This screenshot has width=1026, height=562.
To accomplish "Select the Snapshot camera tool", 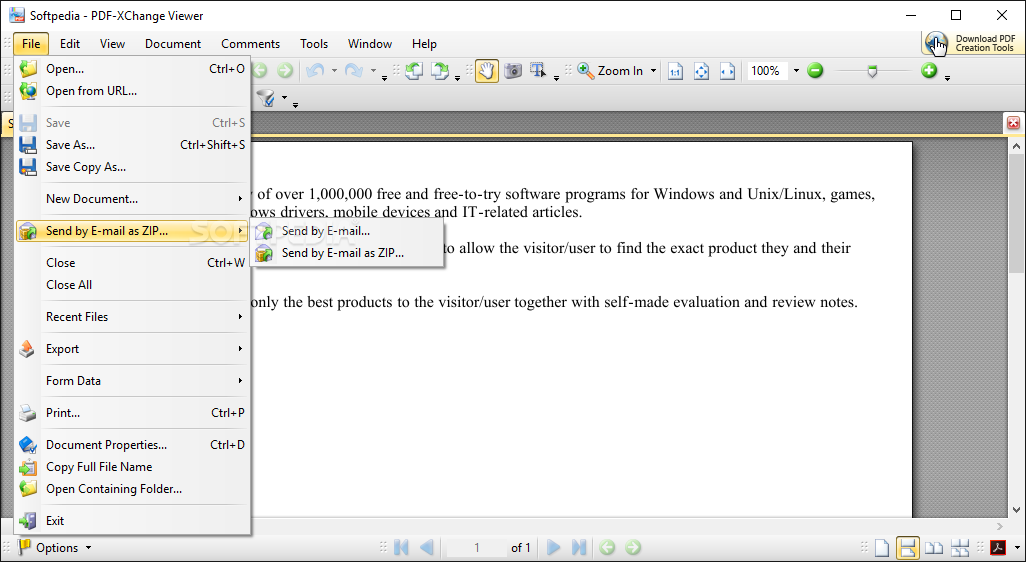I will point(513,71).
